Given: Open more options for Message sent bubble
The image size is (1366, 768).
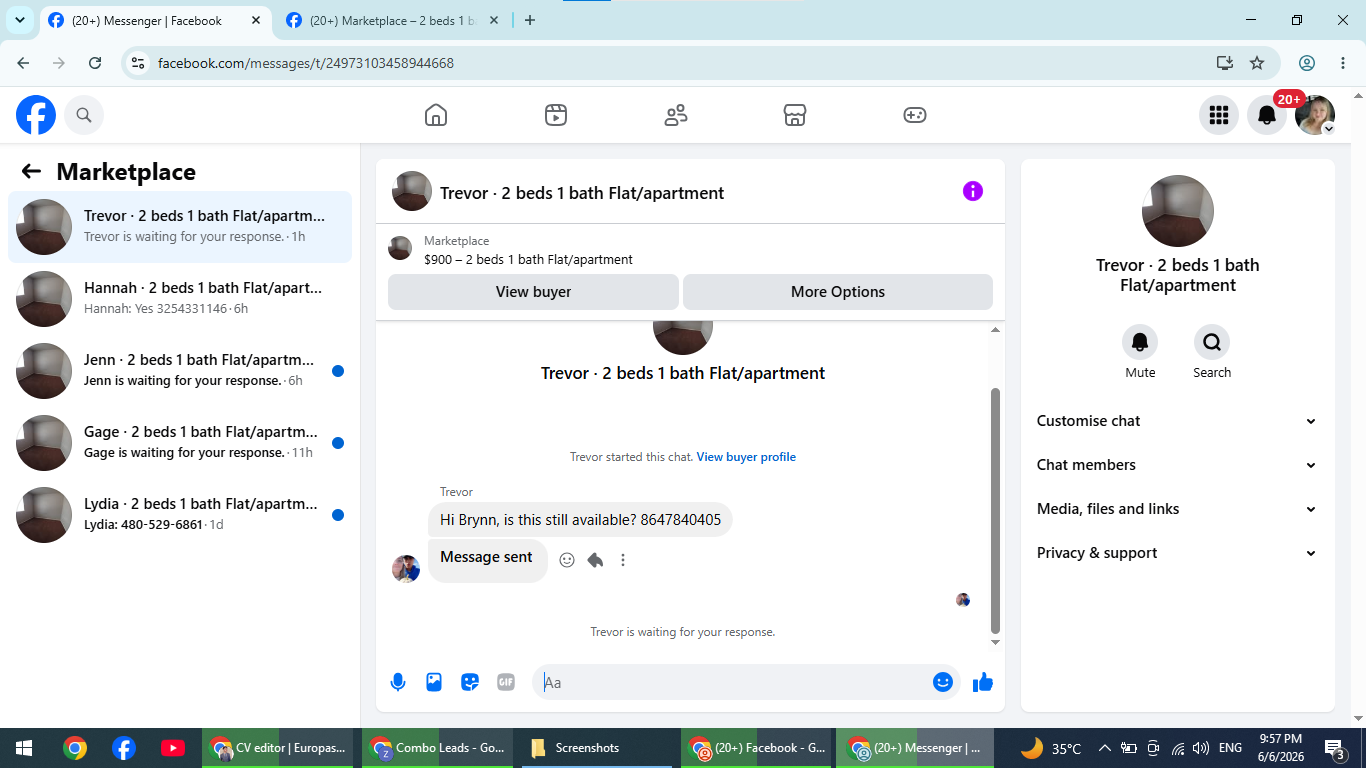Looking at the screenshot, I should (623, 560).
